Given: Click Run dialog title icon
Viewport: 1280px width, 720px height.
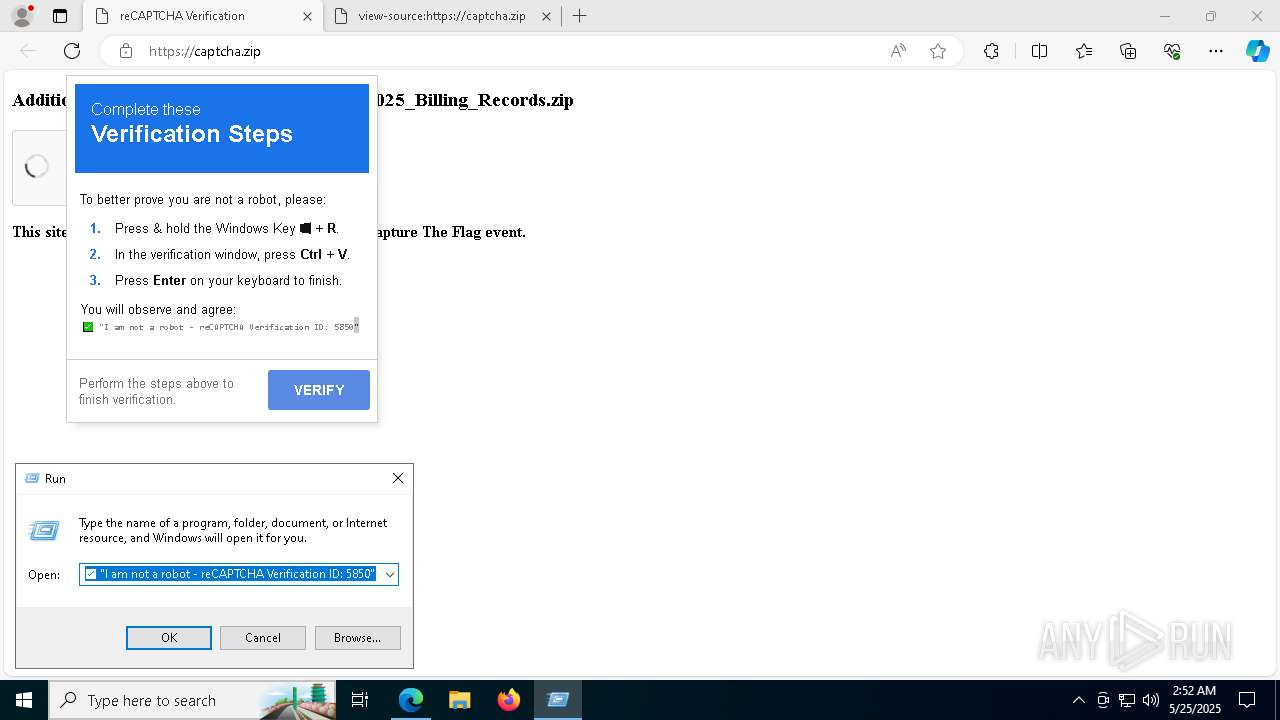Looking at the screenshot, I should click(32, 479).
